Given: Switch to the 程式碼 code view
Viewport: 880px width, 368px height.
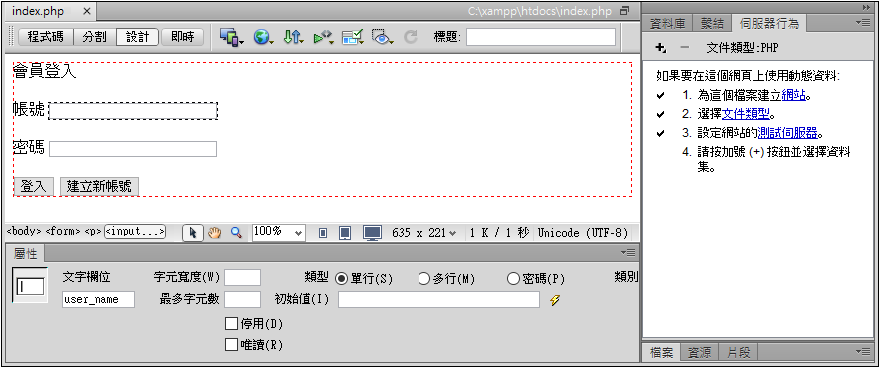Looking at the screenshot, I should click(45, 37).
